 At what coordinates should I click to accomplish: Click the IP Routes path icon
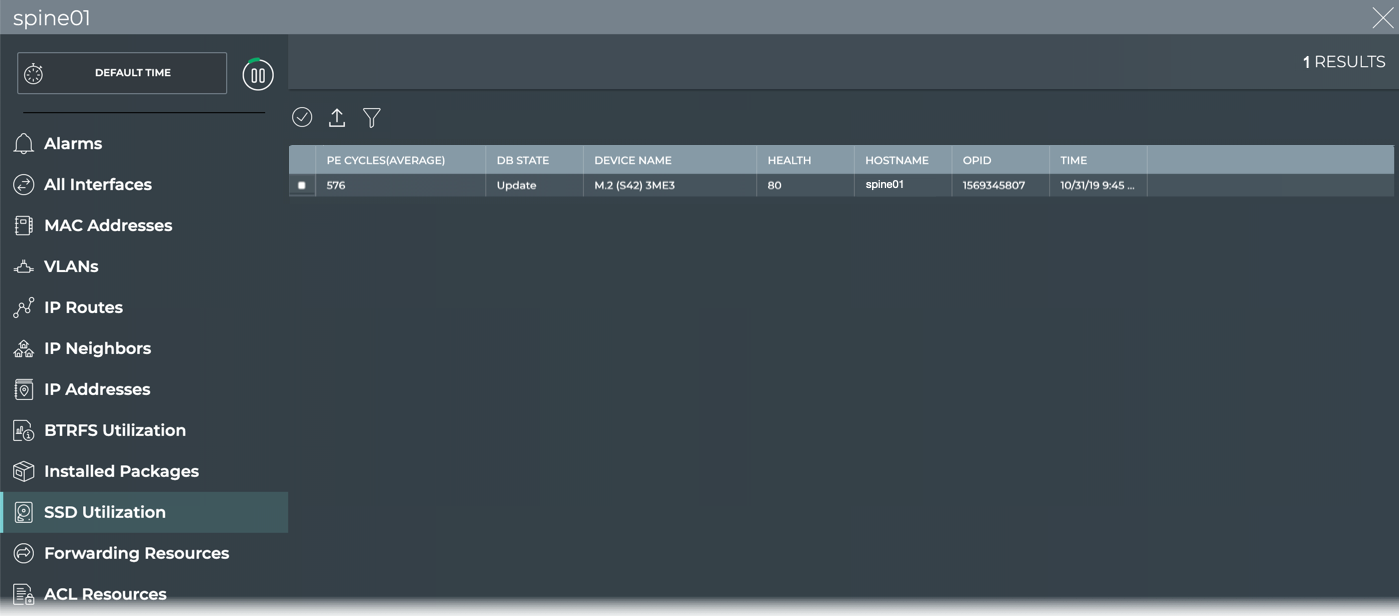(24, 308)
